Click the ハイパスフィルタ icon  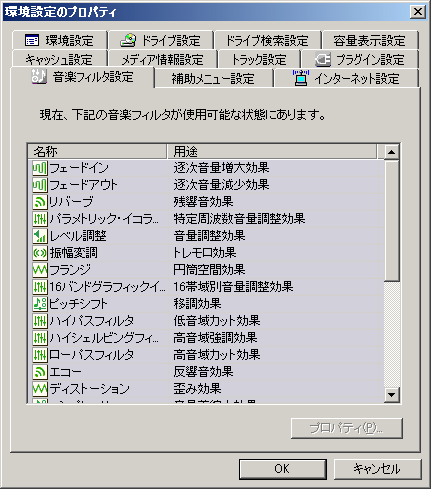point(40,321)
